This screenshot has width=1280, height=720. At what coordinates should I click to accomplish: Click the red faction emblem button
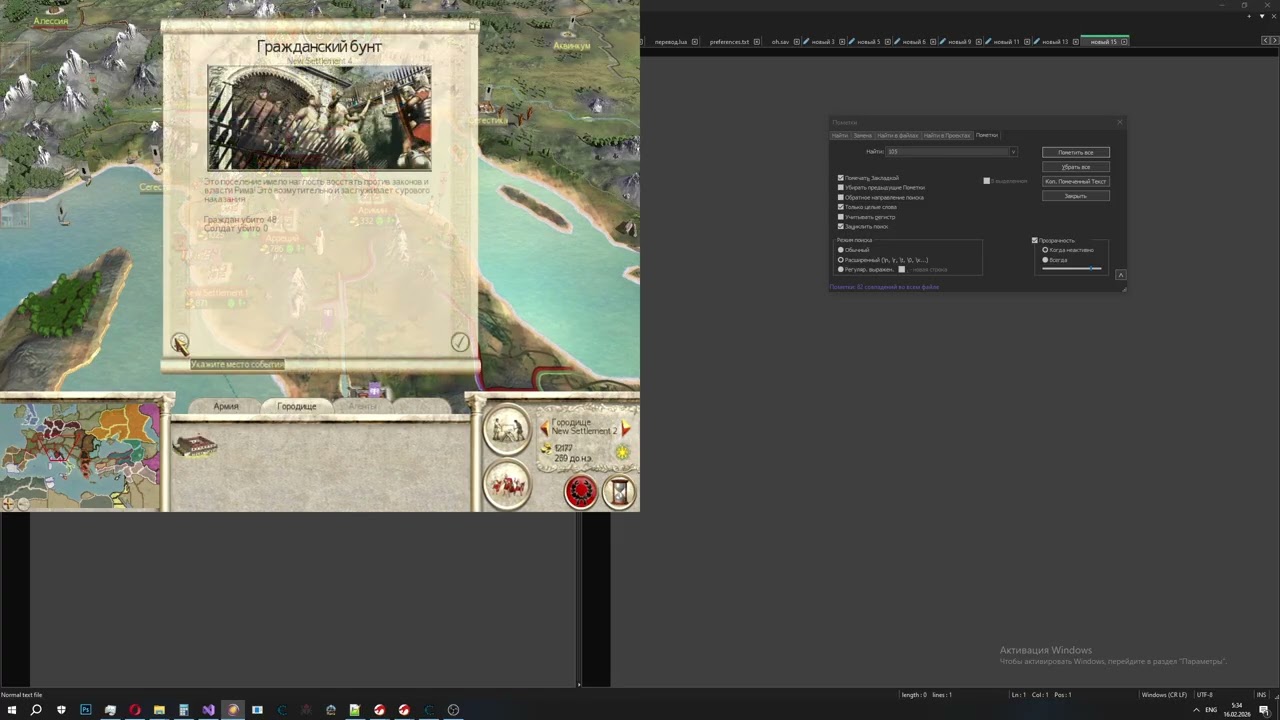(x=581, y=492)
